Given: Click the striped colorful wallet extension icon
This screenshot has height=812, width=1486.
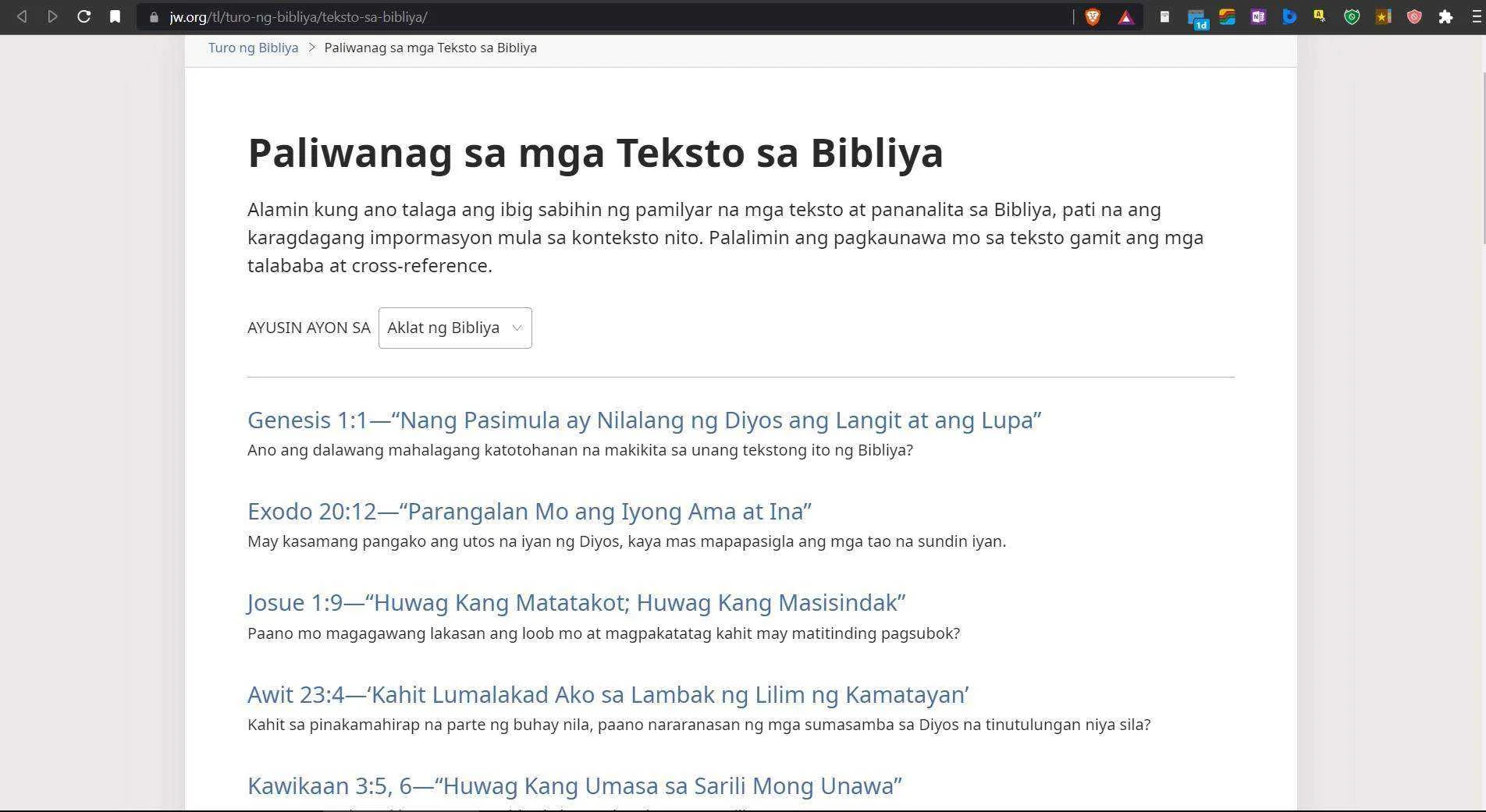Looking at the screenshot, I should click(1227, 16).
